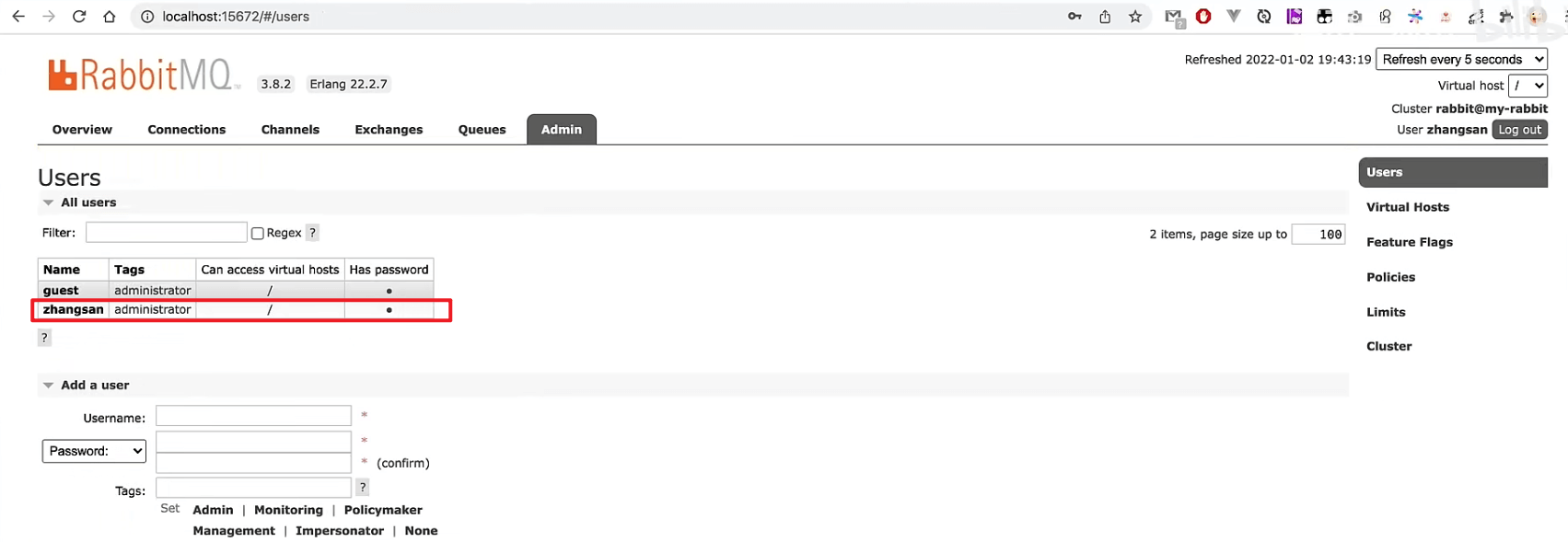Screen dimensions: 1568x542
Task: Open the zhangsan user entry
Action: (73, 310)
